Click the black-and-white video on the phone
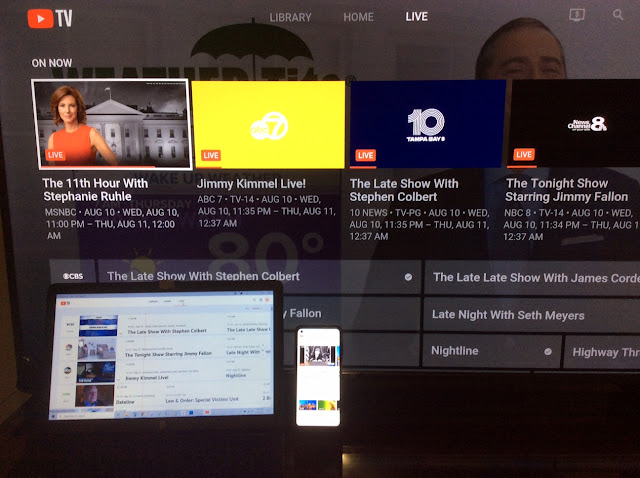The width and height of the screenshot is (640, 478). click(x=318, y=355)
